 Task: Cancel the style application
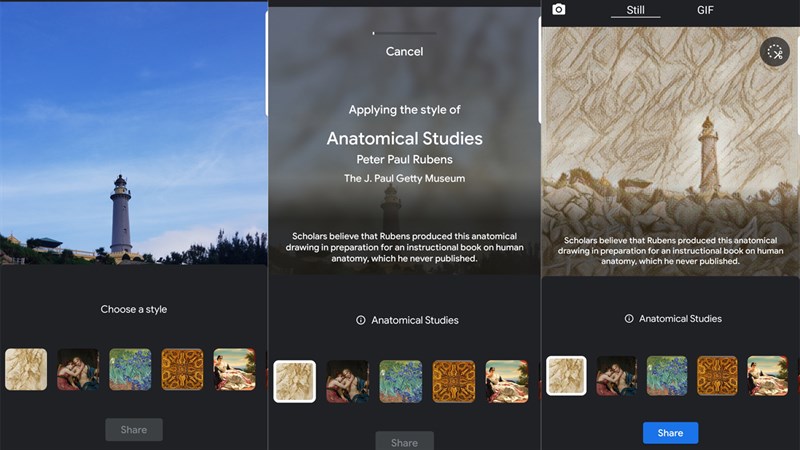[404, 52]
